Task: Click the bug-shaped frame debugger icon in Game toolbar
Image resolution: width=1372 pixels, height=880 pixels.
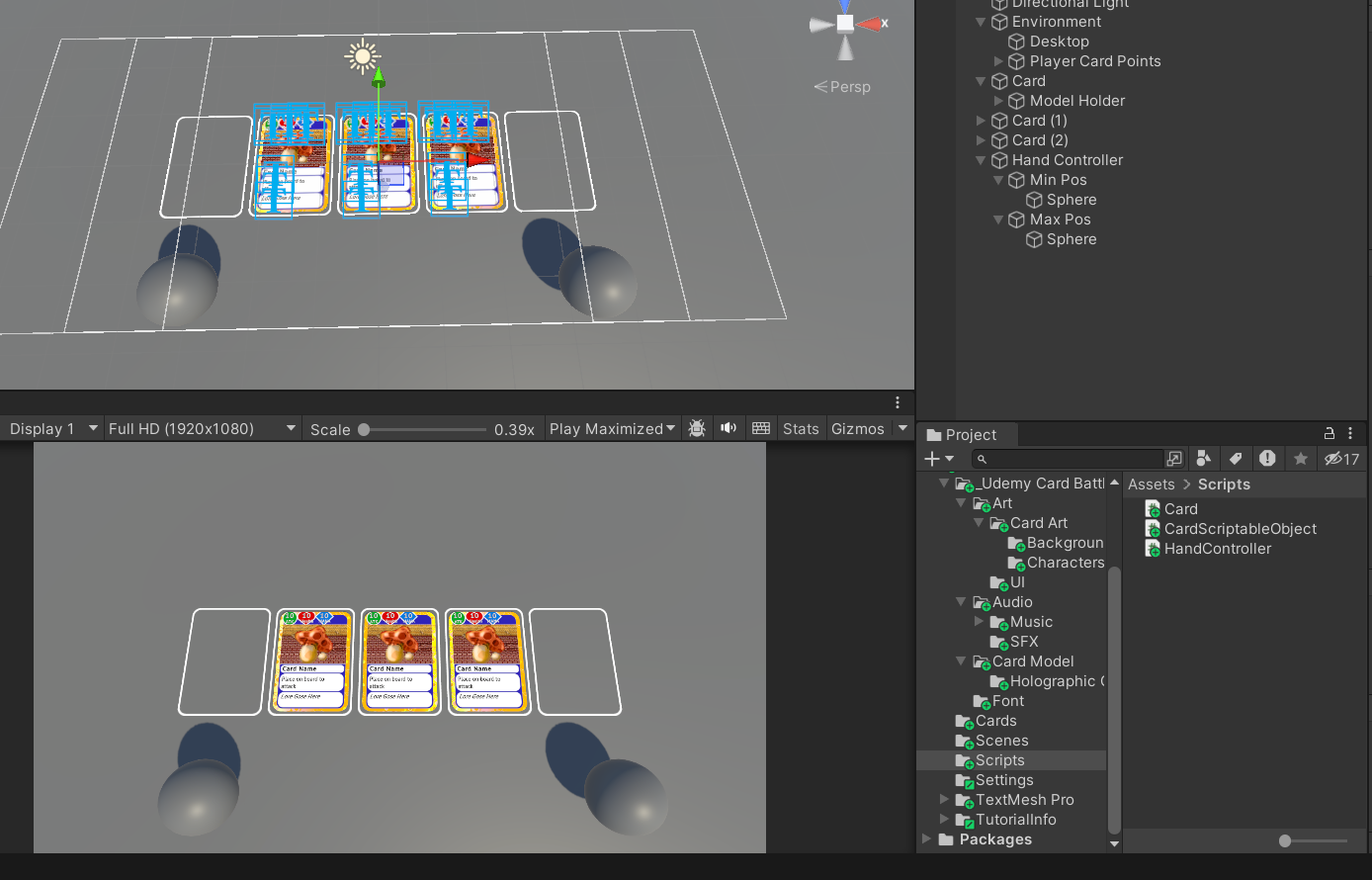Action: (697, 428)
